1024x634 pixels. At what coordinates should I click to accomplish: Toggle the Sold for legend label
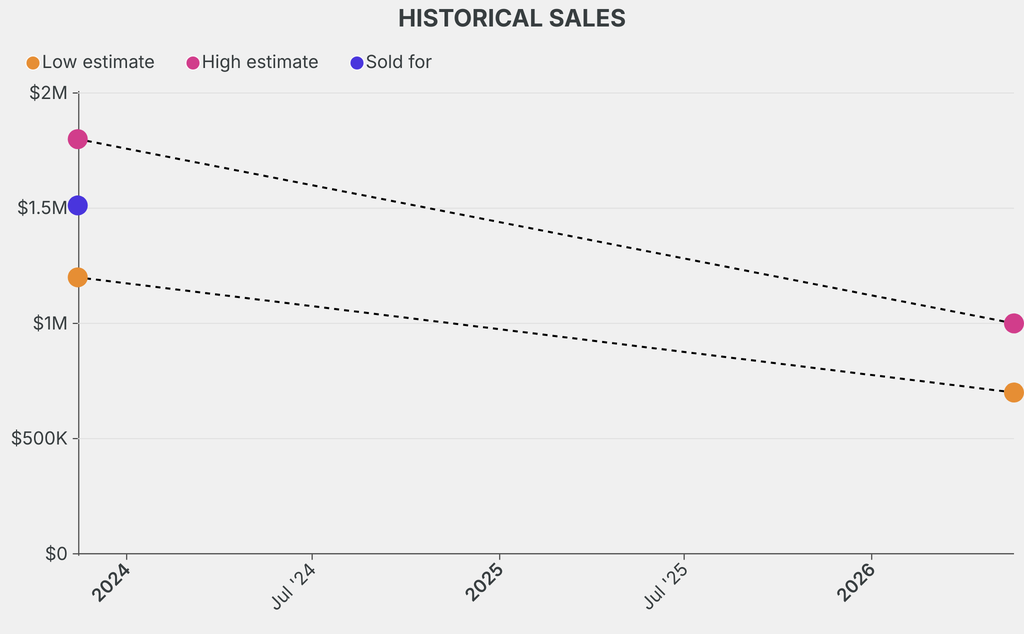click(398, 62)
